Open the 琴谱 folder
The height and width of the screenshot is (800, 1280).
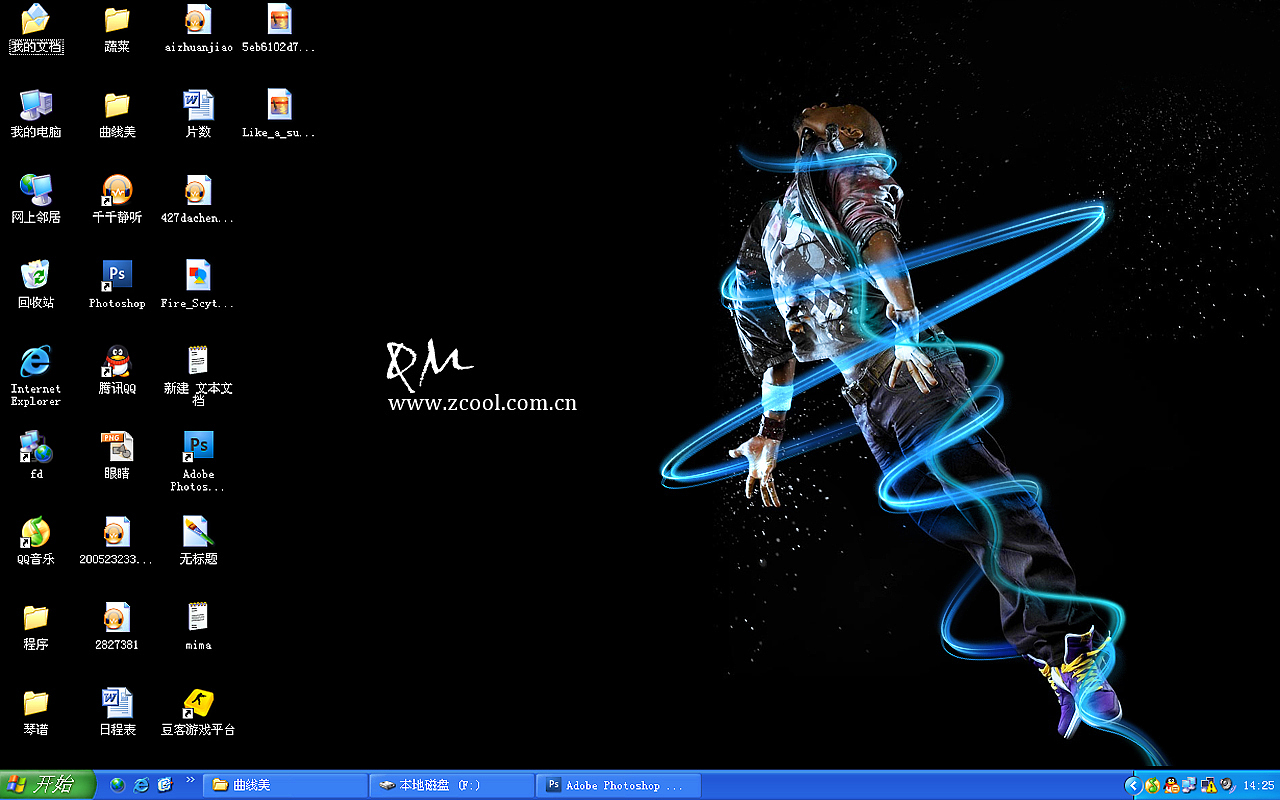(x=36, y=712)
